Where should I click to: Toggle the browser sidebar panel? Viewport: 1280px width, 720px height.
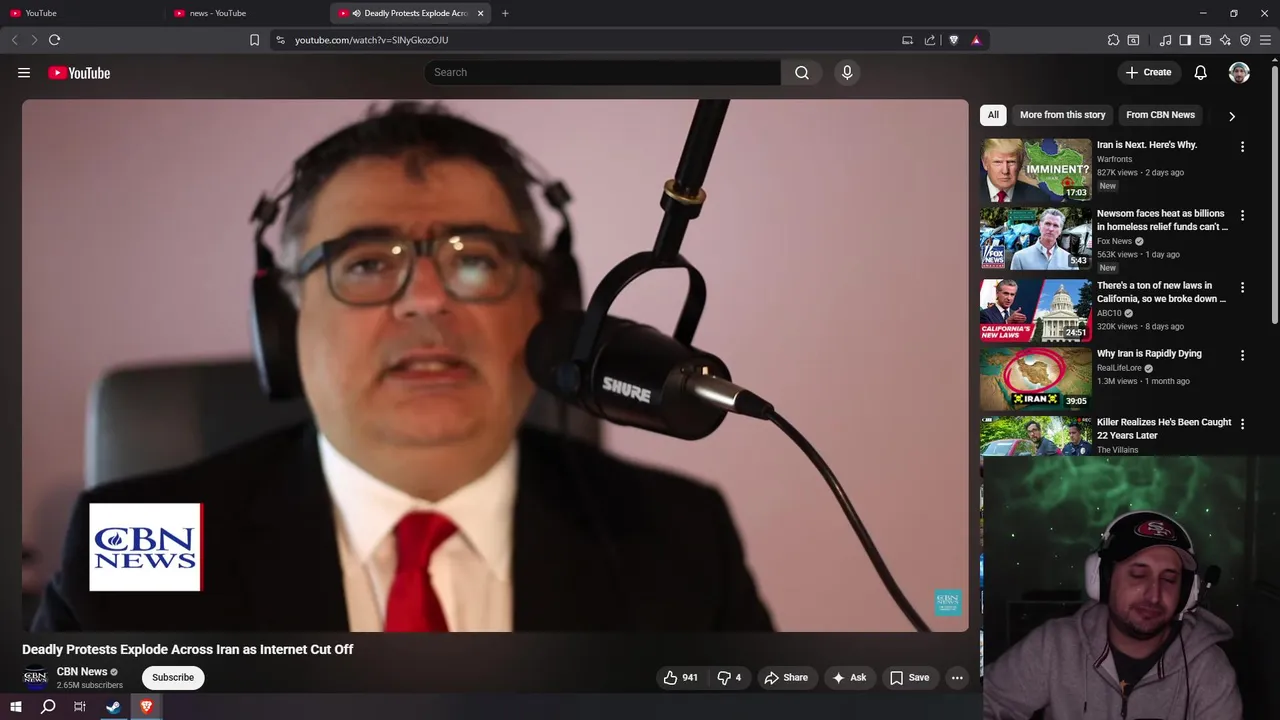point(1185,40)
